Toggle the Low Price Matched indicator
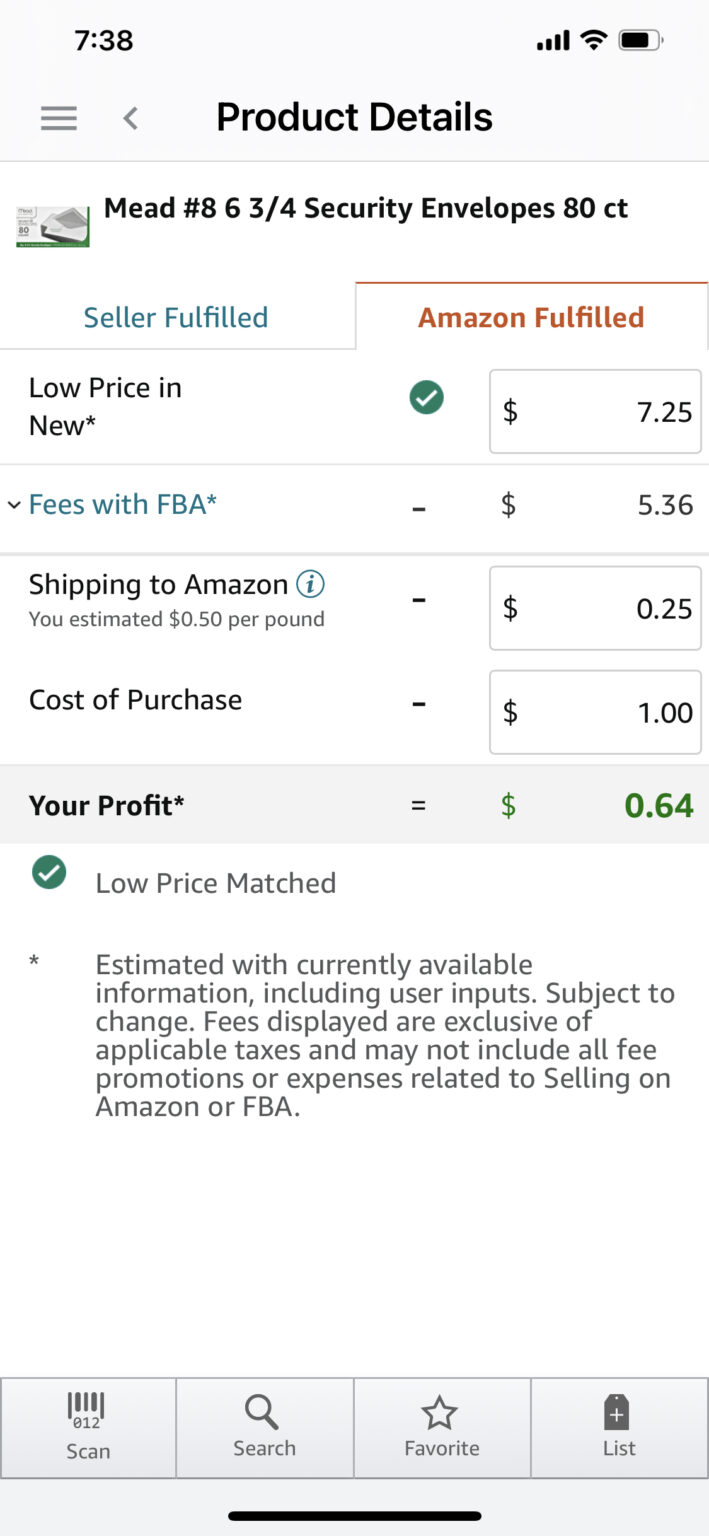This screenshot has width=709, height=1536. pyautogui.click(x=49, y=872)
